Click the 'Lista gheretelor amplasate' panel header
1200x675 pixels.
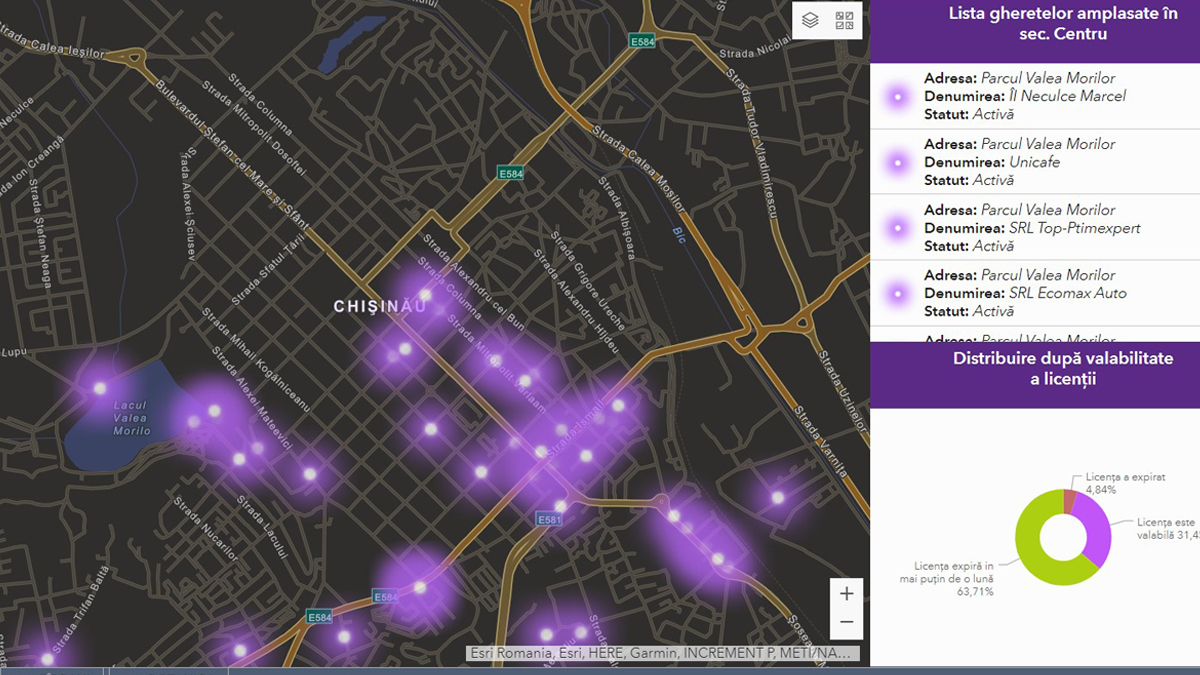pos(1034,24)
